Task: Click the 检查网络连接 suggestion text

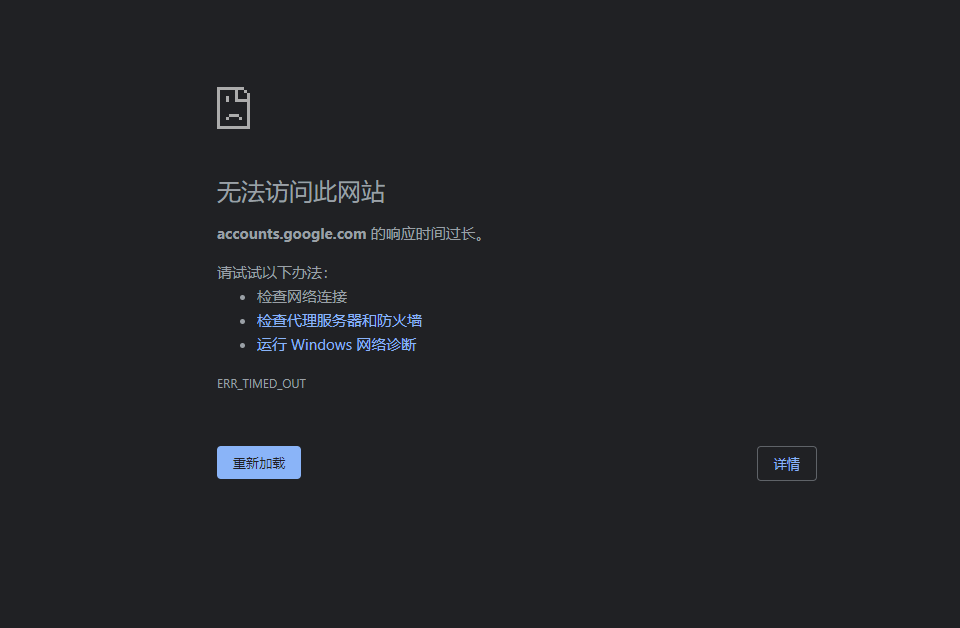Action: tap(302, 297)
